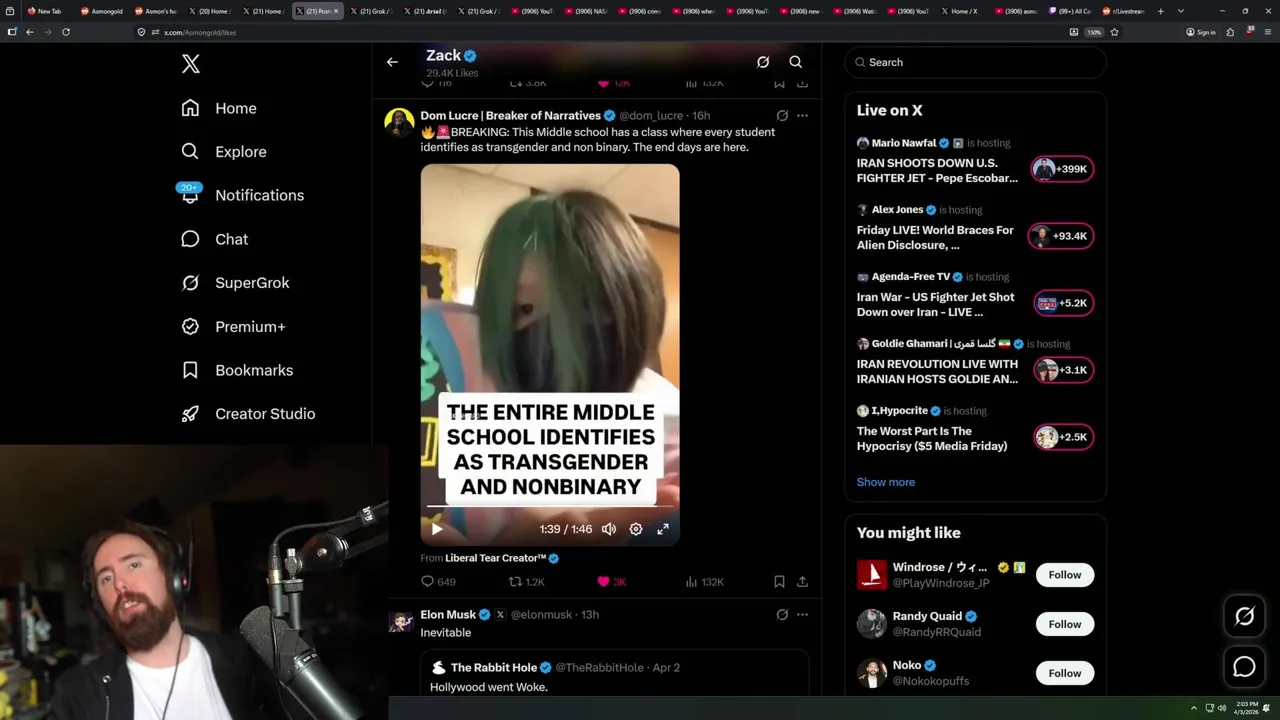Open Chat in the sidebar

[214, 239]
